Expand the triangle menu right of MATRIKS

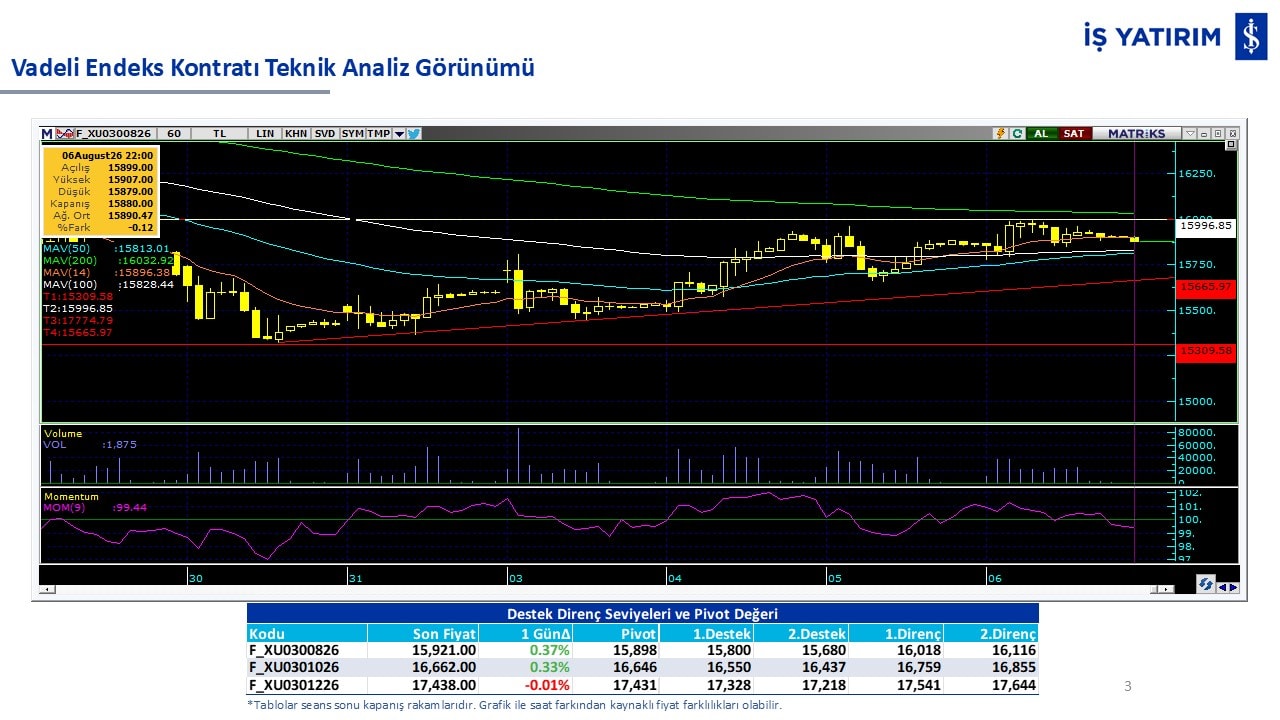point(1190,133)
